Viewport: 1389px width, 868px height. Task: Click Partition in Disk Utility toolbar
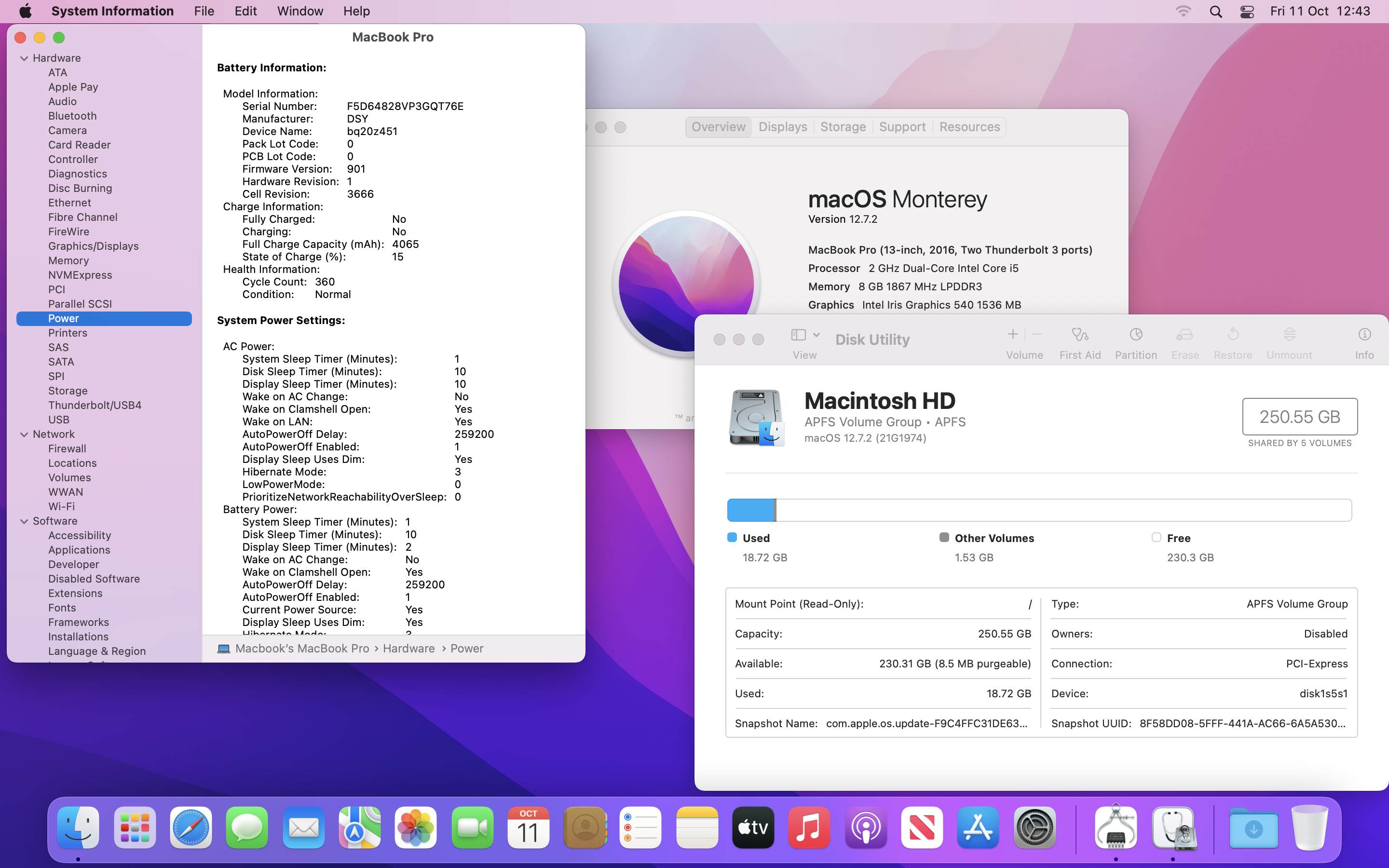(x=1135, y=343)
